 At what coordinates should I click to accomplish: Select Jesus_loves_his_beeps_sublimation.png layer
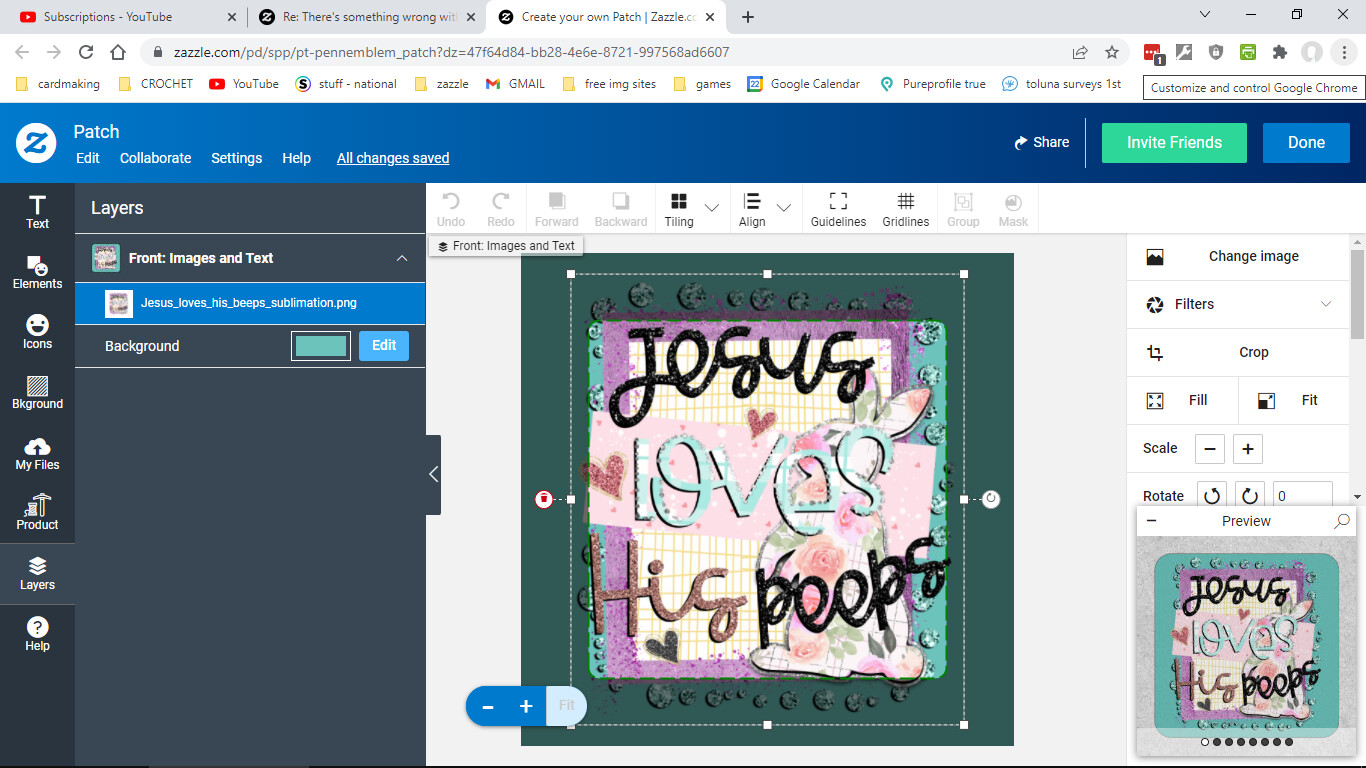coord(250,303)
